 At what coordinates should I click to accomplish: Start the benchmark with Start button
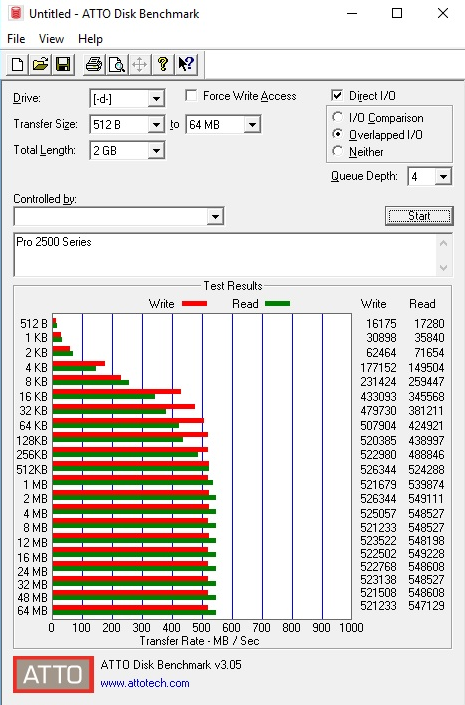[x=419, y=216]
